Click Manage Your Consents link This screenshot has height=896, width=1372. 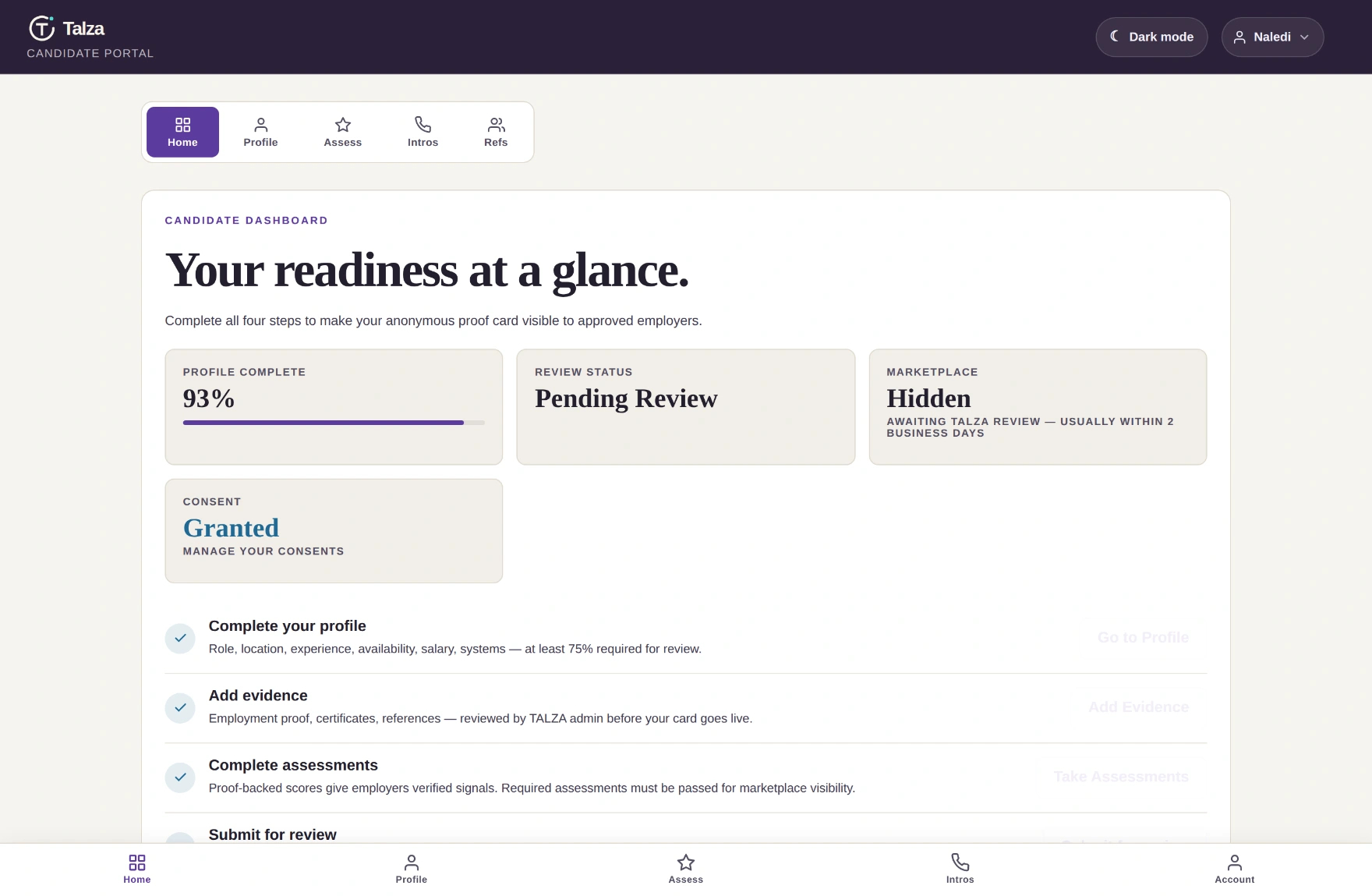263,551
